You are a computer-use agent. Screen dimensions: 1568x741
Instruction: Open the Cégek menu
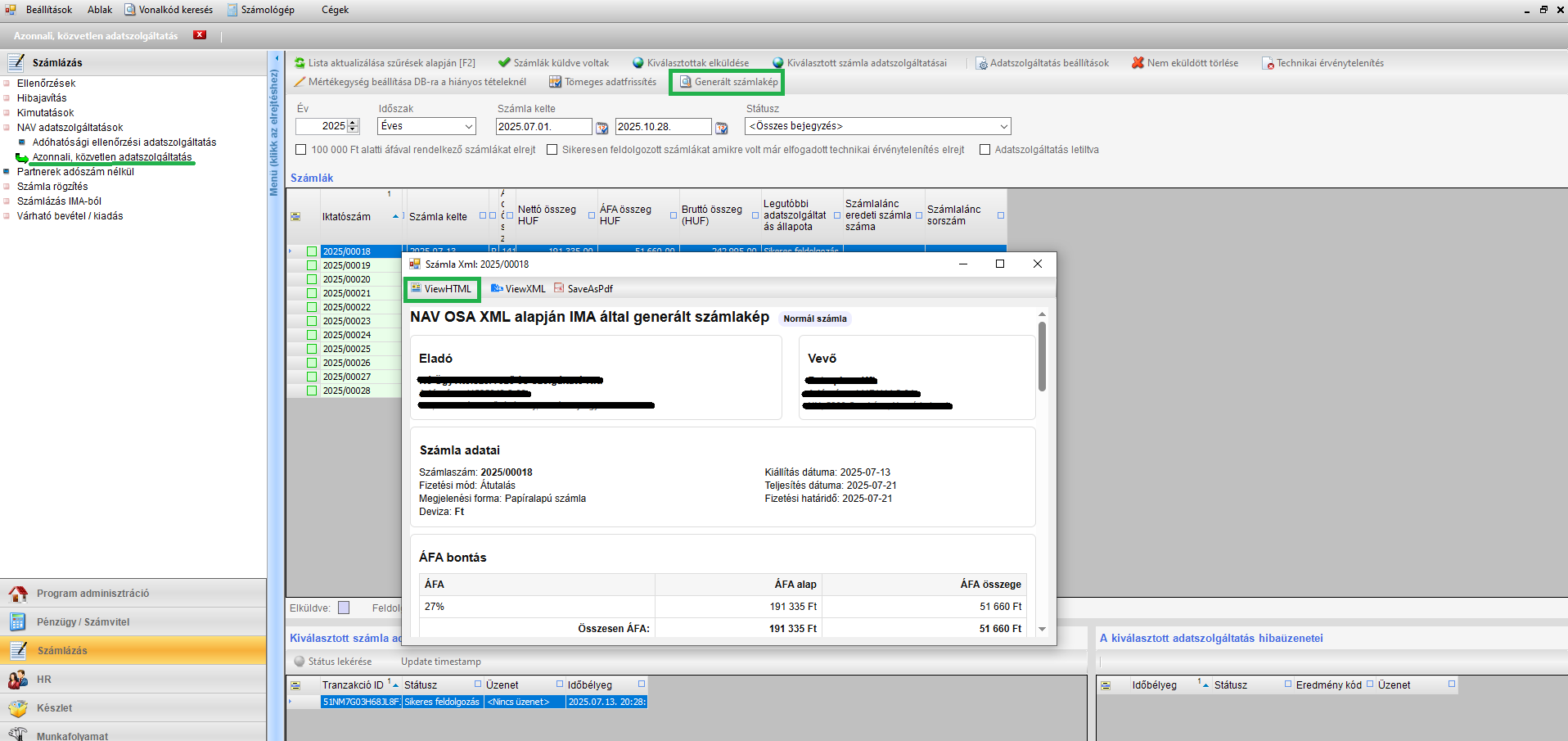335,10
